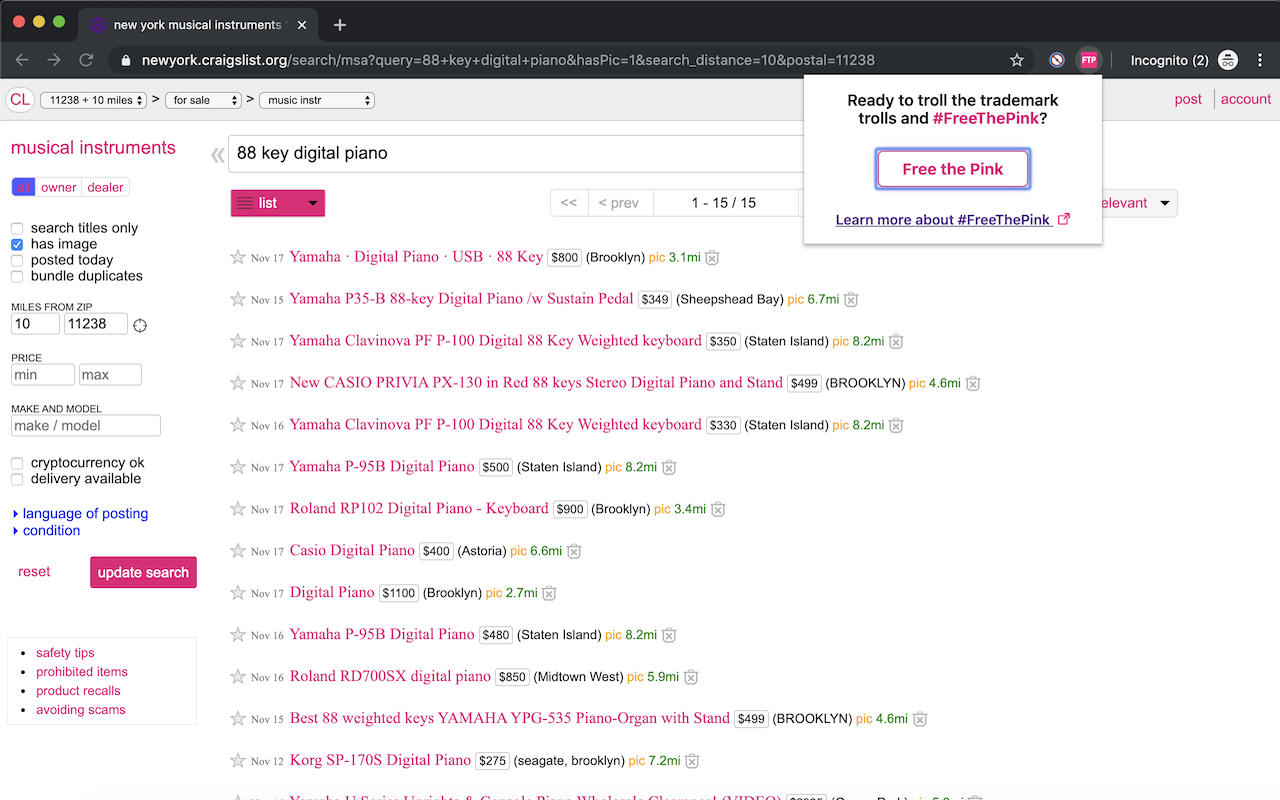Open the list view mode dropdown
The width and height of the screenshot is (1280, 800).
pyautogui.click(x=278, y=203)
